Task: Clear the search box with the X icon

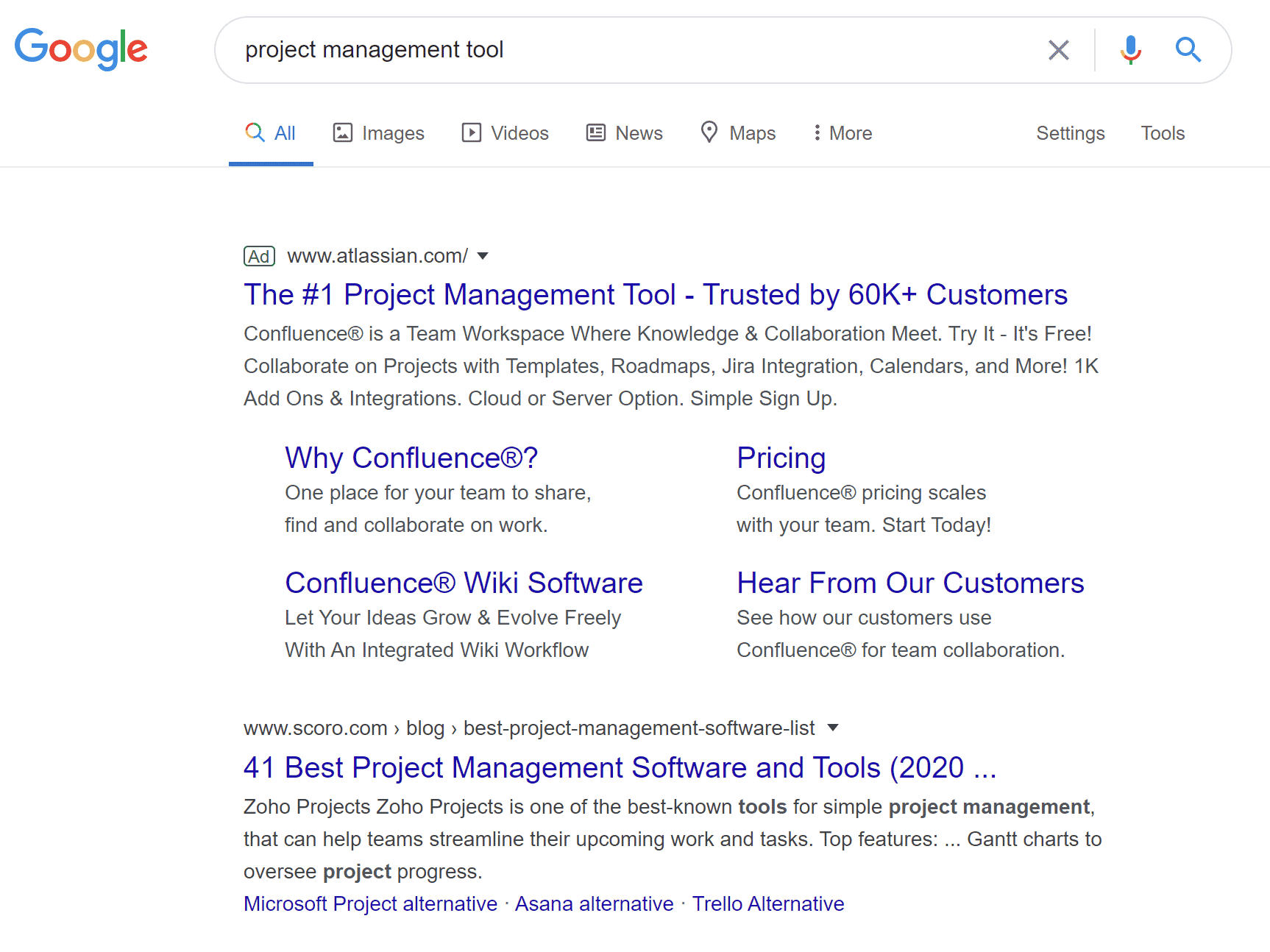Action: click(x=1058, y=50)
